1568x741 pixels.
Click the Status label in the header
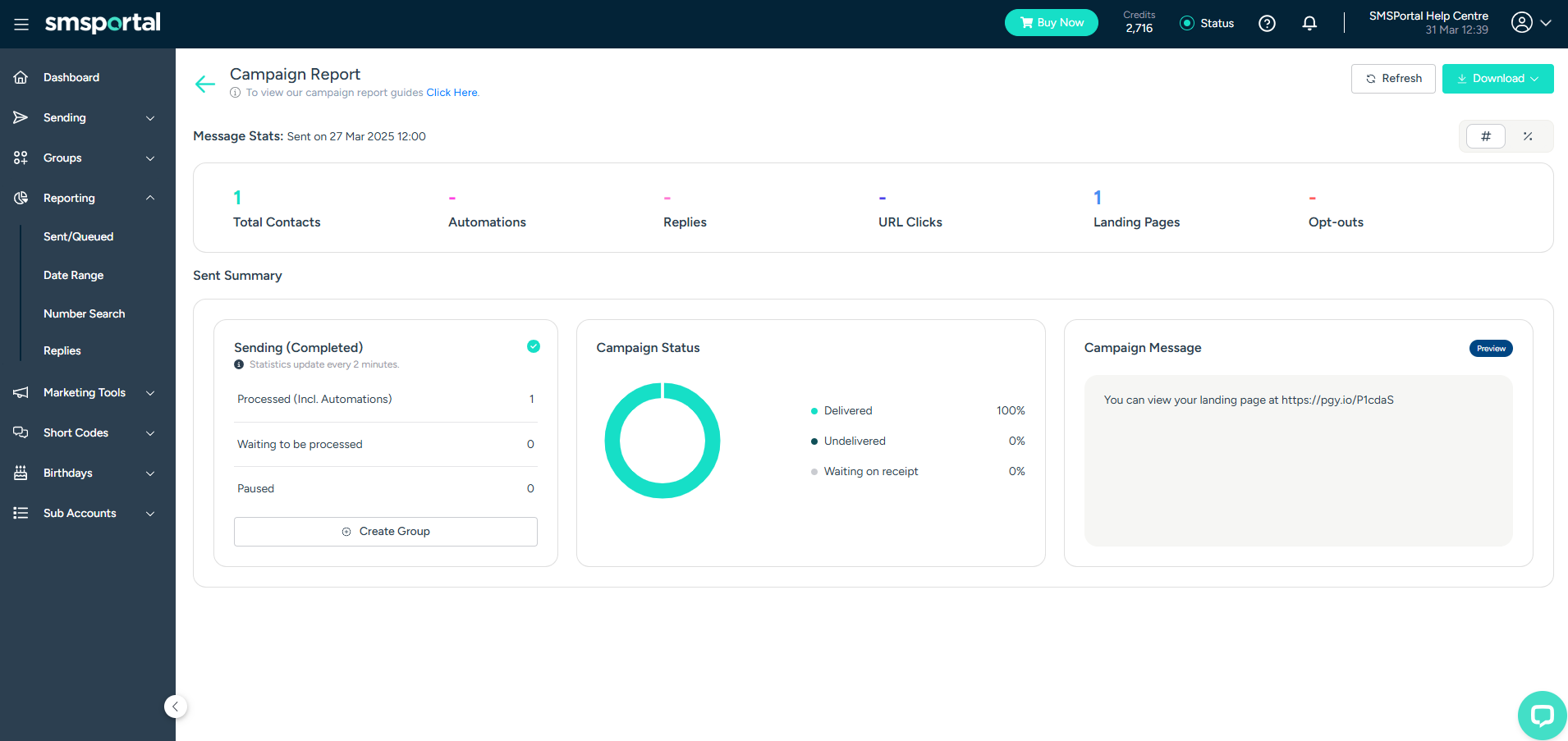click(1217, 23)
